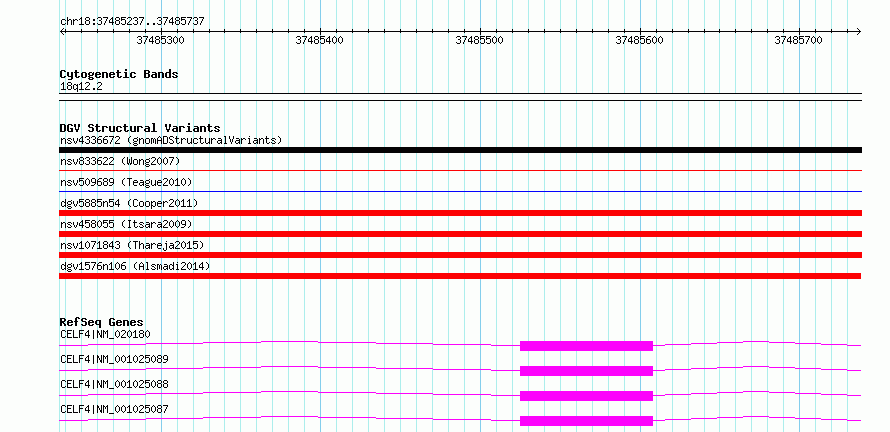Select dgv1576n106 (Alsmadi2014) label
This screenshot has height=432, width=890.
coord(135,266)
